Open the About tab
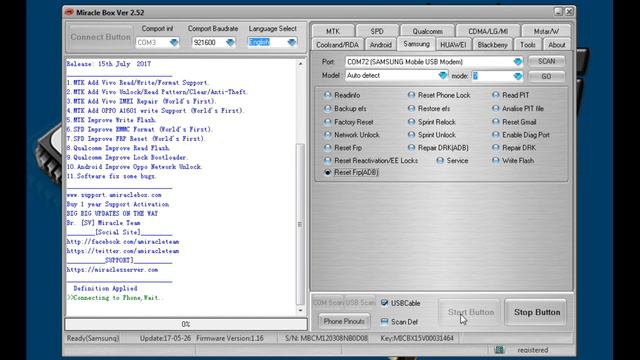The width and height of the screenshot is (640, 360). click(557, 45)
